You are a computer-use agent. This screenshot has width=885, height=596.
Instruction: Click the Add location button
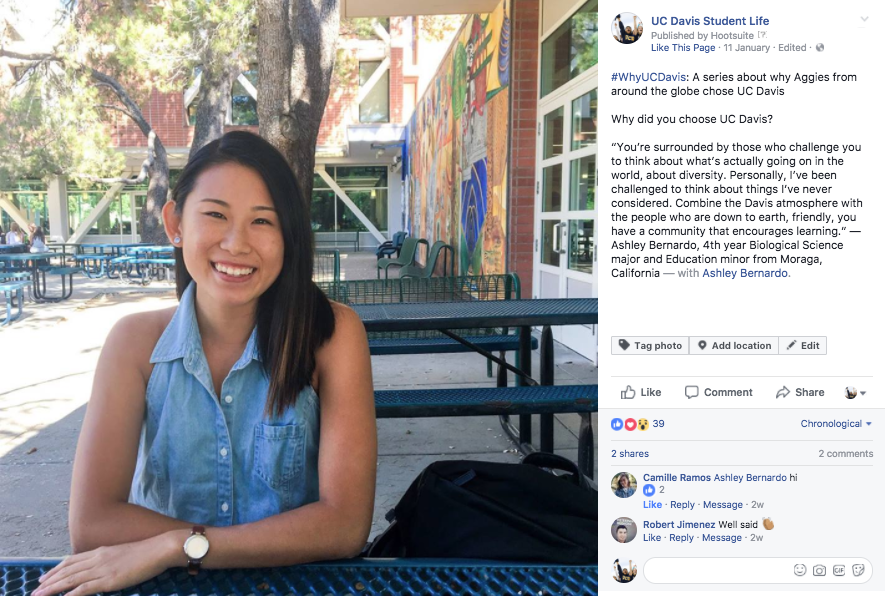734,345
